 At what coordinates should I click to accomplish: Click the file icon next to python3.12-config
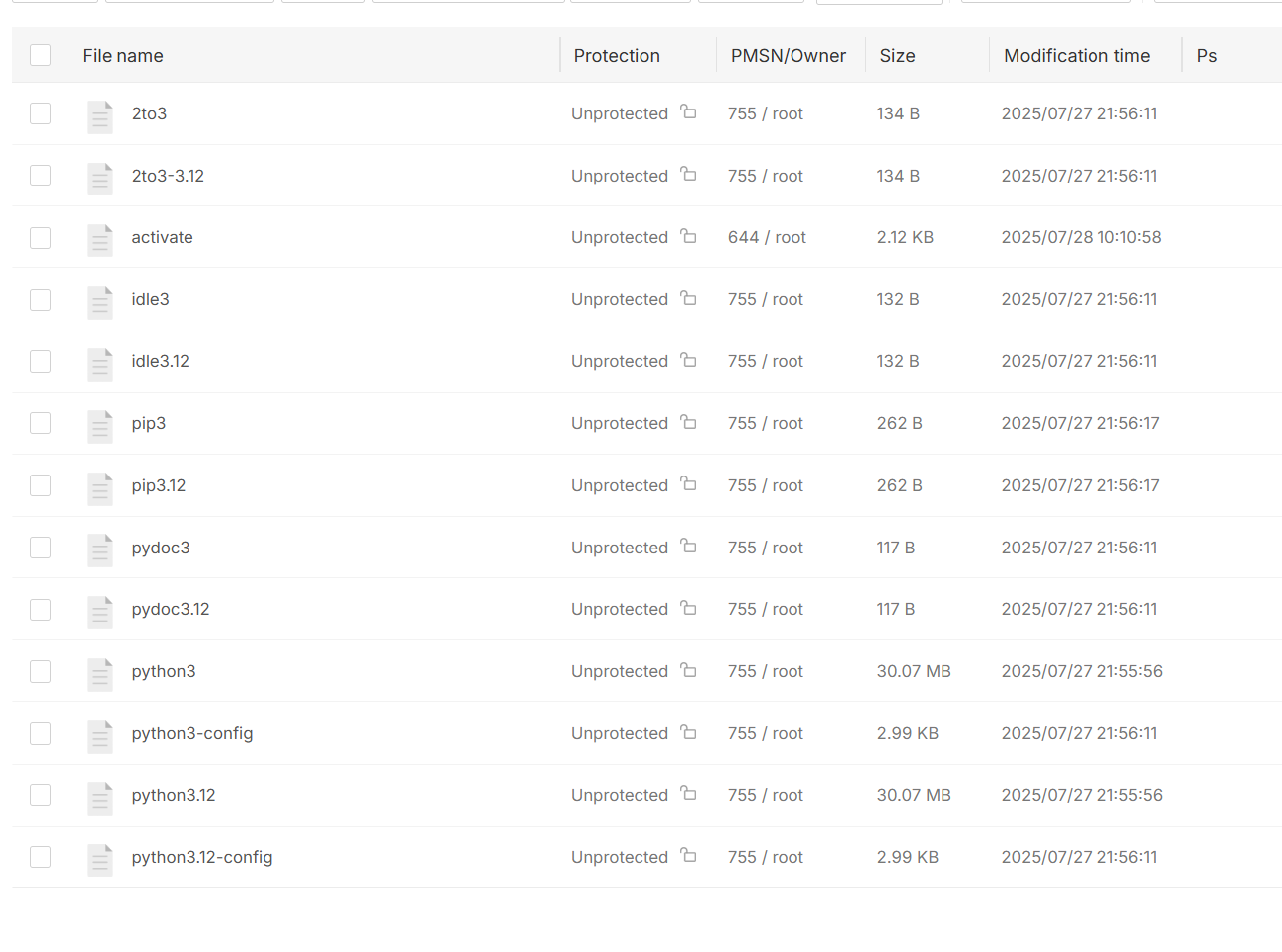[100, 859]
